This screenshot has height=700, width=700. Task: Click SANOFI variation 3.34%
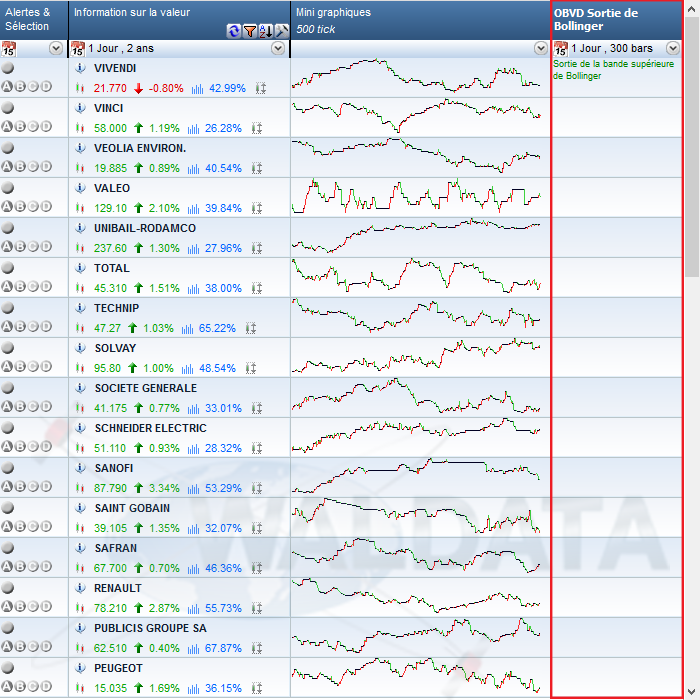(x=164, y=488)
